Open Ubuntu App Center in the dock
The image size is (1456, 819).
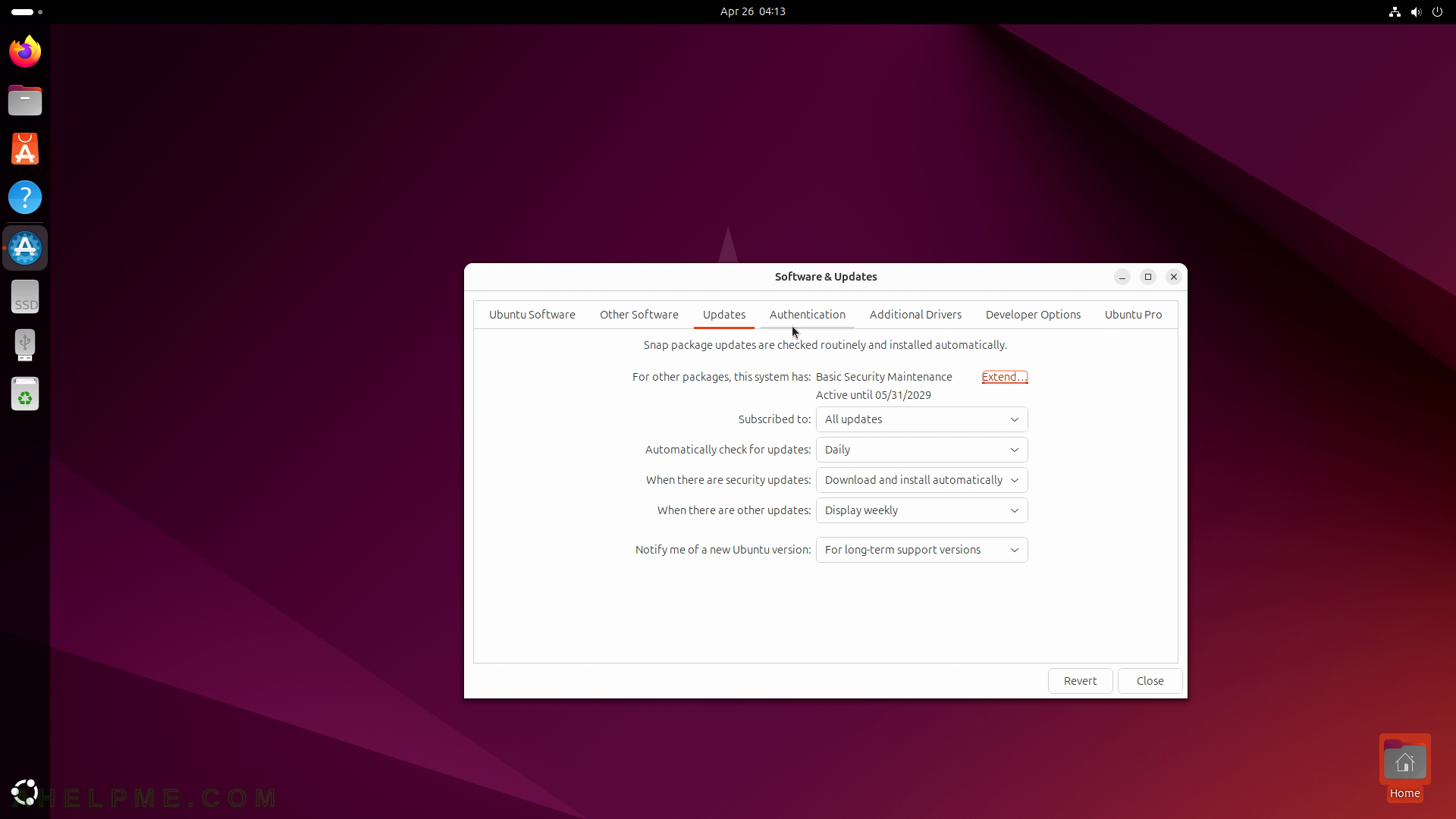(x=25, y=149)
